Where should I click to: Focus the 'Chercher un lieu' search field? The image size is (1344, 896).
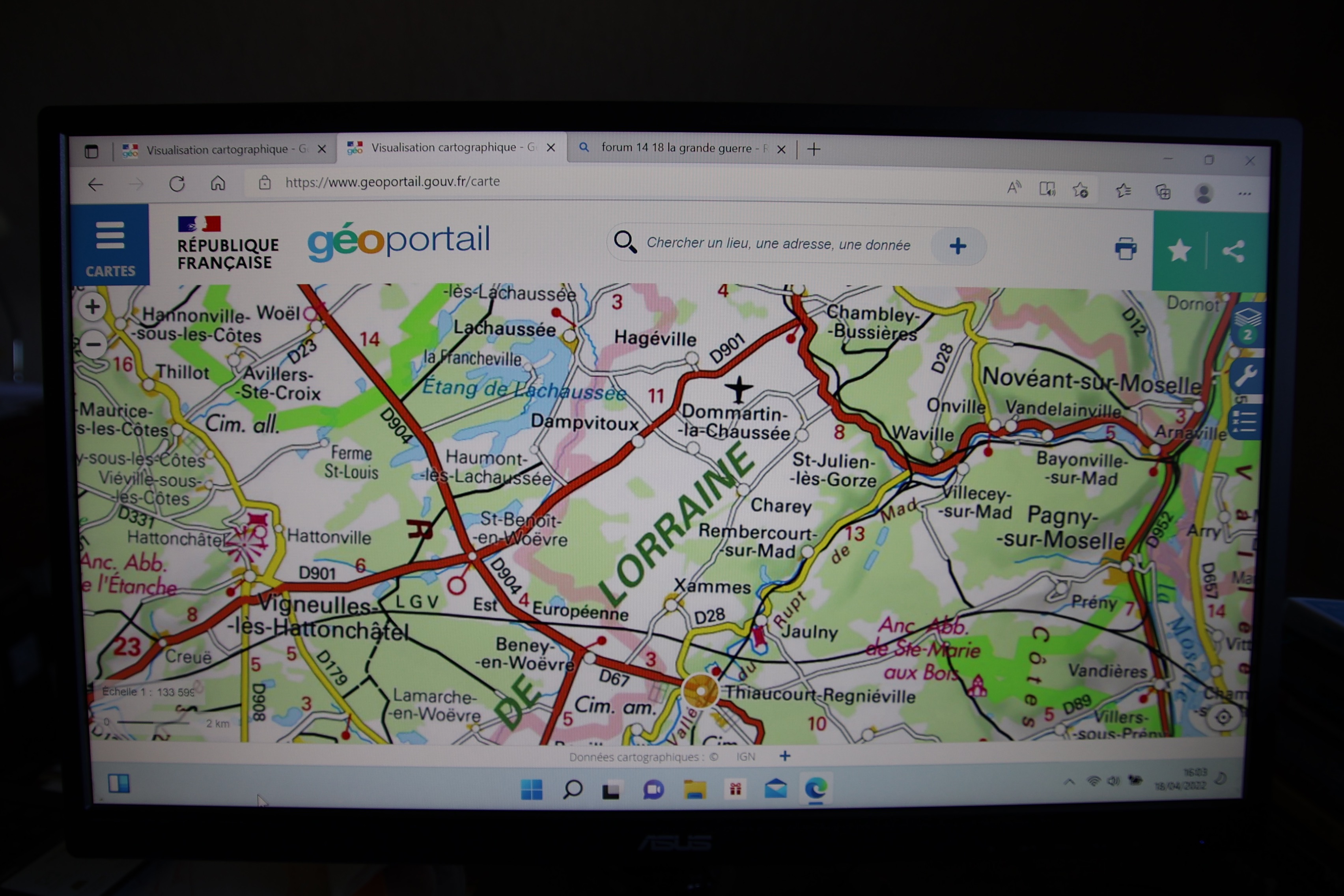pos(778,245)
